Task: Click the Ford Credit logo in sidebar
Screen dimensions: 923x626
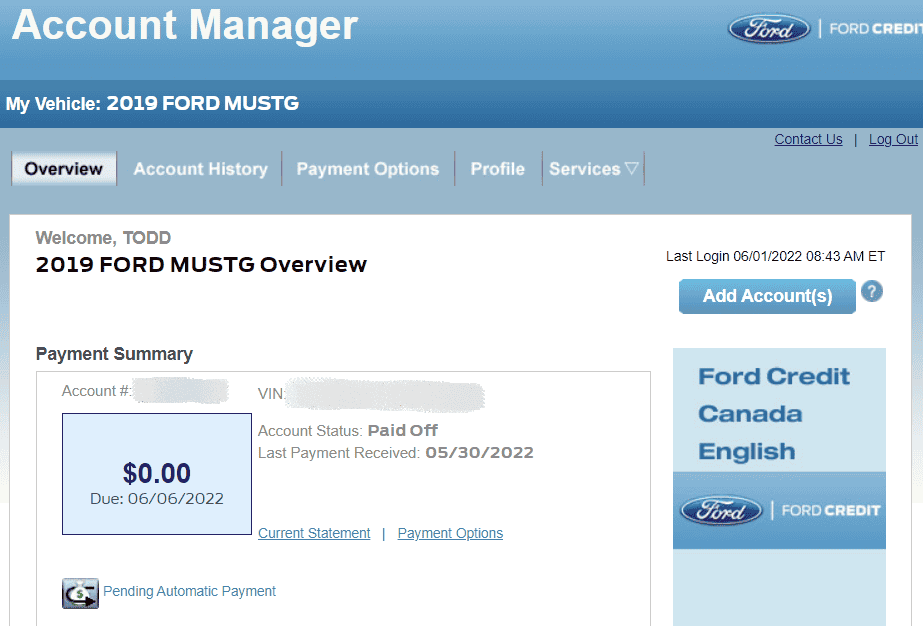Action: [779, 510]
